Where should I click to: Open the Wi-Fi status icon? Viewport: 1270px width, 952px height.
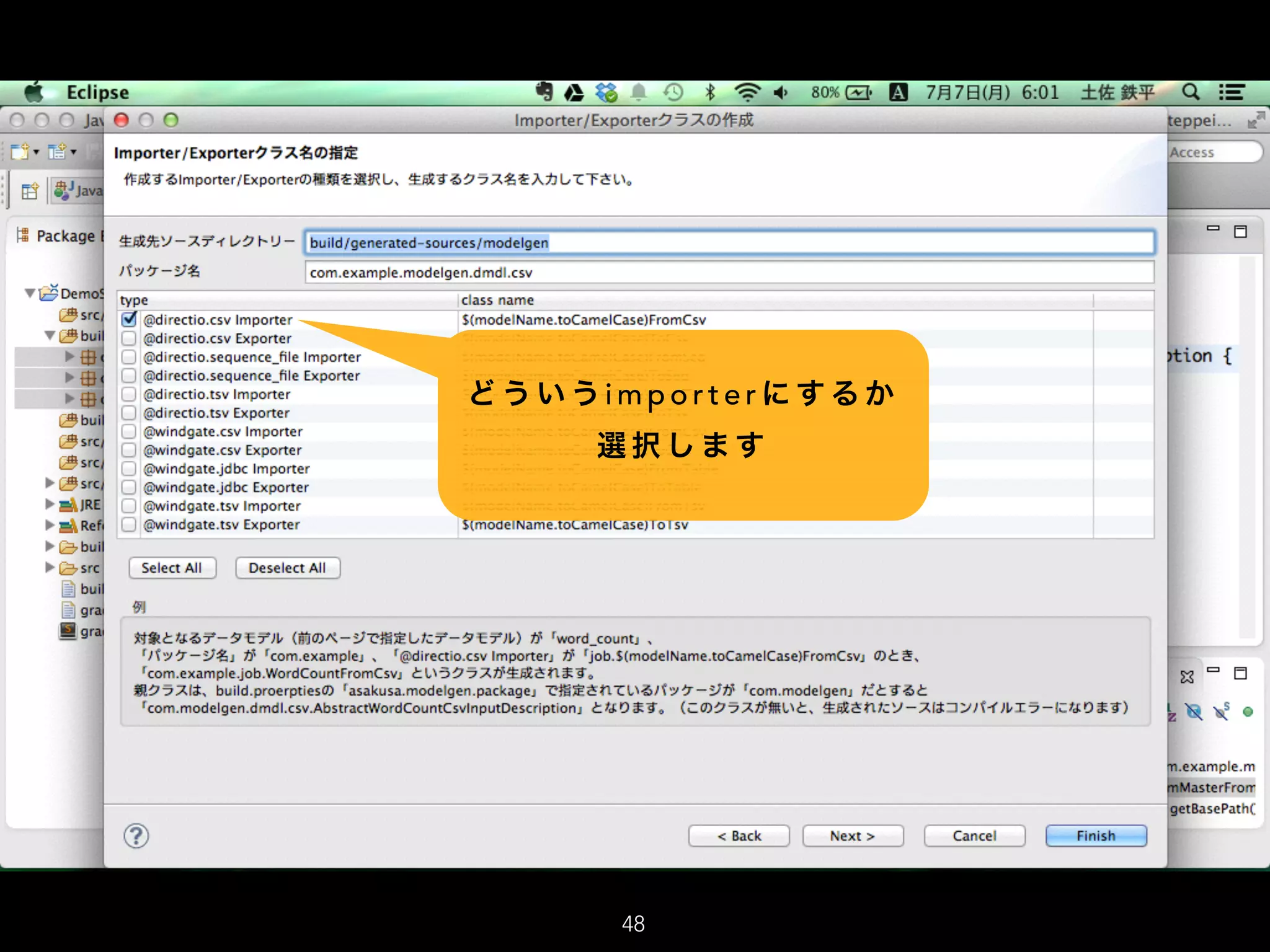(x=747, y=92)
